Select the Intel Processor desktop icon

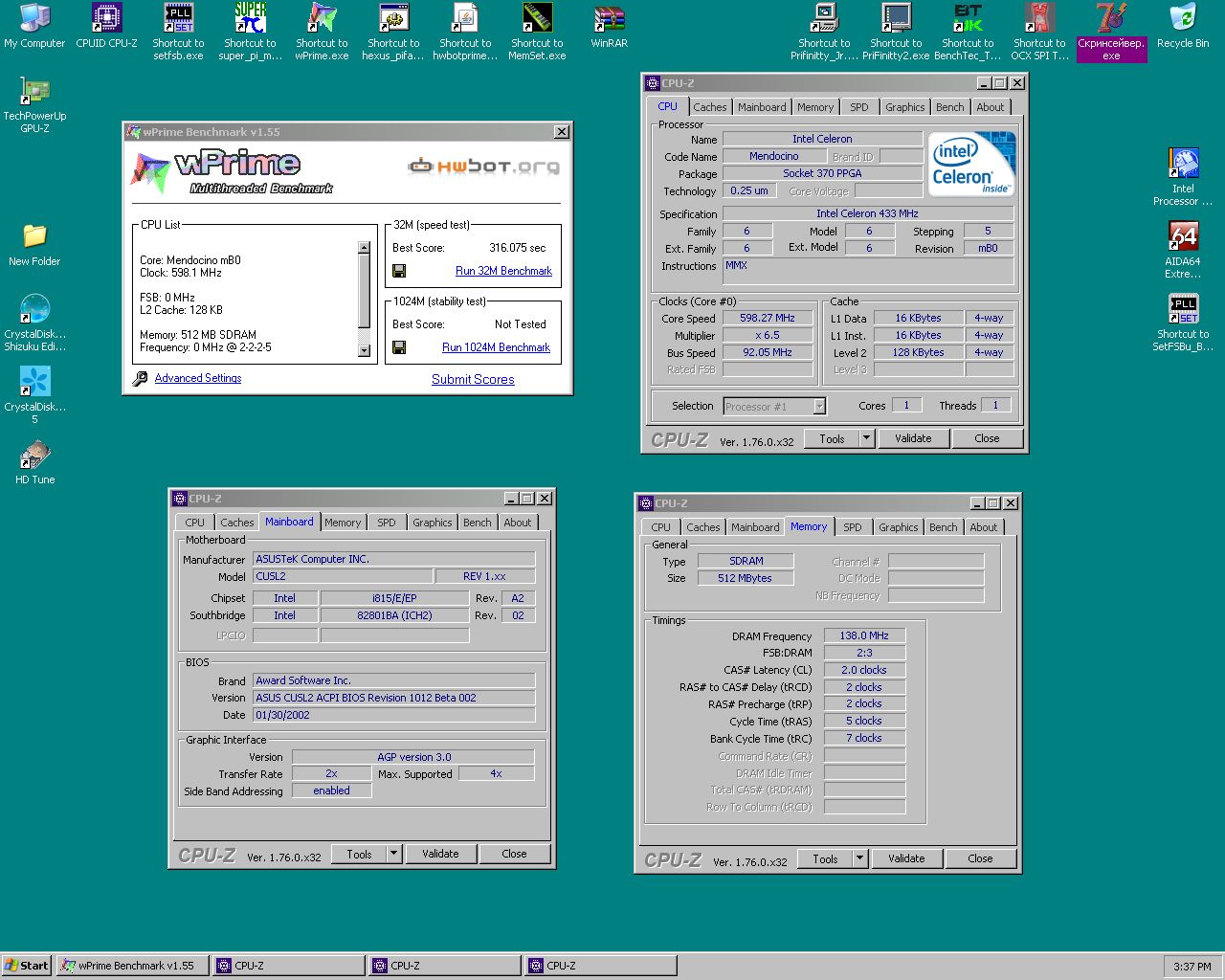coord(1183,177)
